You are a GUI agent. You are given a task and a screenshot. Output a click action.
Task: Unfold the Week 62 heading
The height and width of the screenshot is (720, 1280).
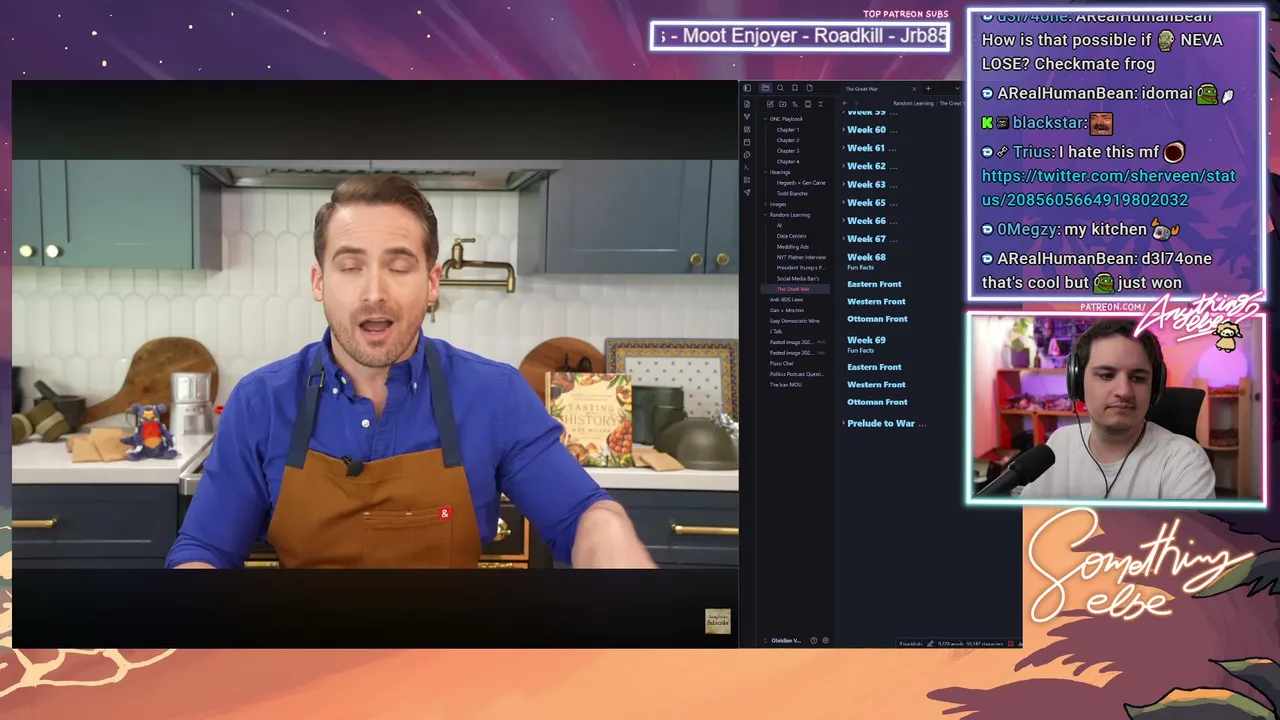tap(843, 166)
